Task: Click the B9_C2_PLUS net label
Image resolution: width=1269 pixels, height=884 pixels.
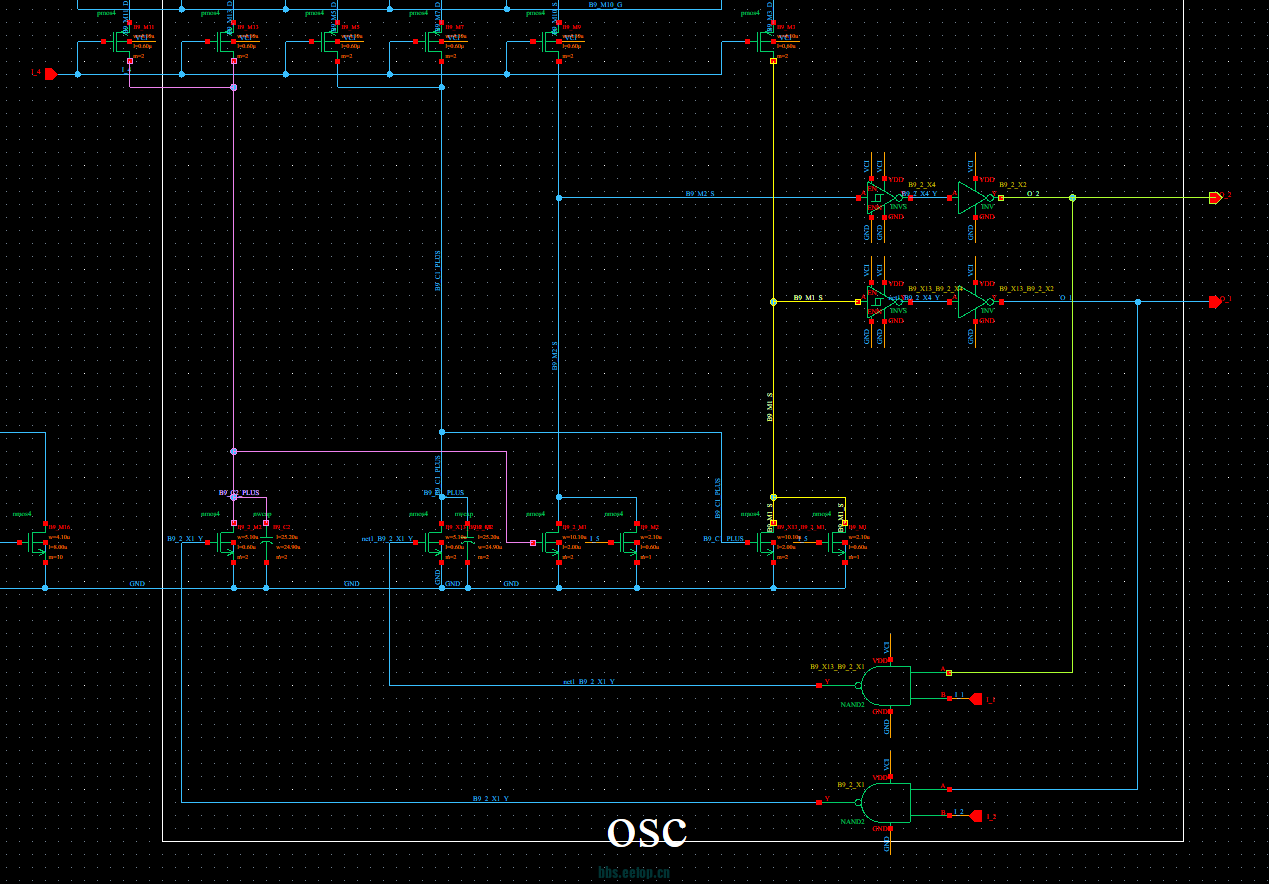Action: click(239, 492)
